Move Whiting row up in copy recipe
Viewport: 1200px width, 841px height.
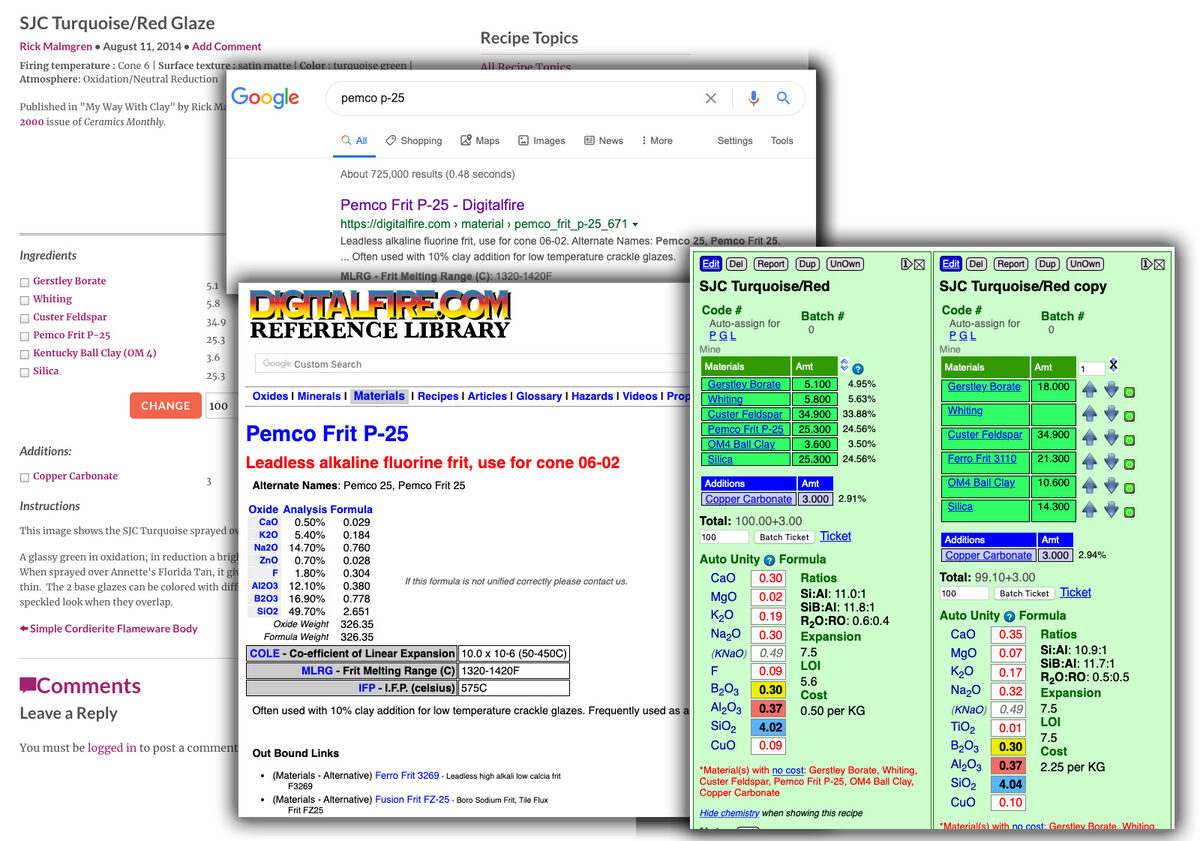[1089, 413]
